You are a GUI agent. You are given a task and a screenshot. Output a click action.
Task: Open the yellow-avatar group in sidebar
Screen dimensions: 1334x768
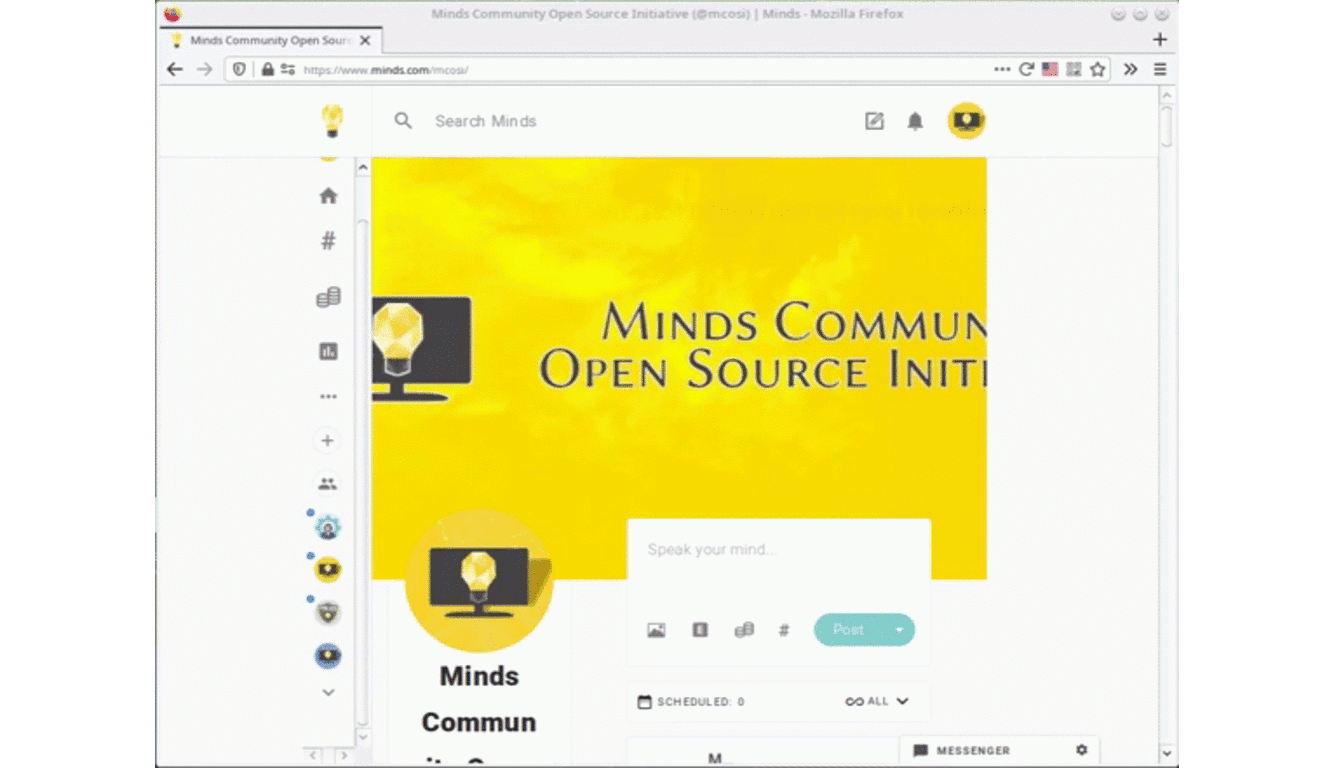pos(328,570)
